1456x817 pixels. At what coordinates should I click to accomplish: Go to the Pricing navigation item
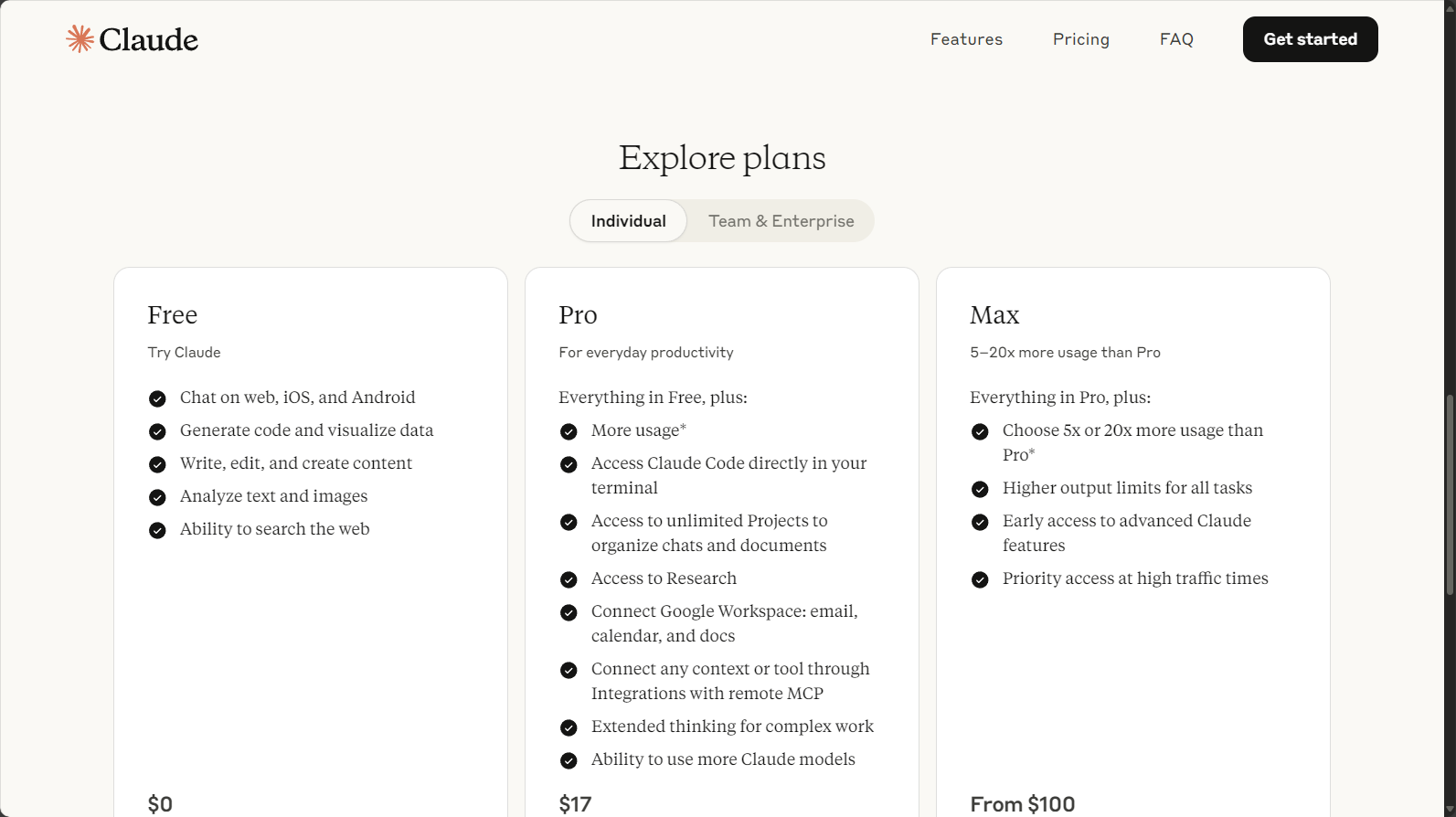pos(1080,39)
